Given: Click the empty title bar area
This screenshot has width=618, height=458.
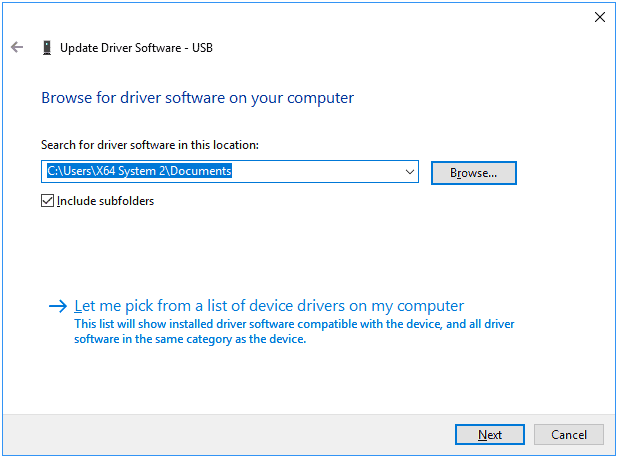Looking at the screenshot, I should [x=300, y=17].
